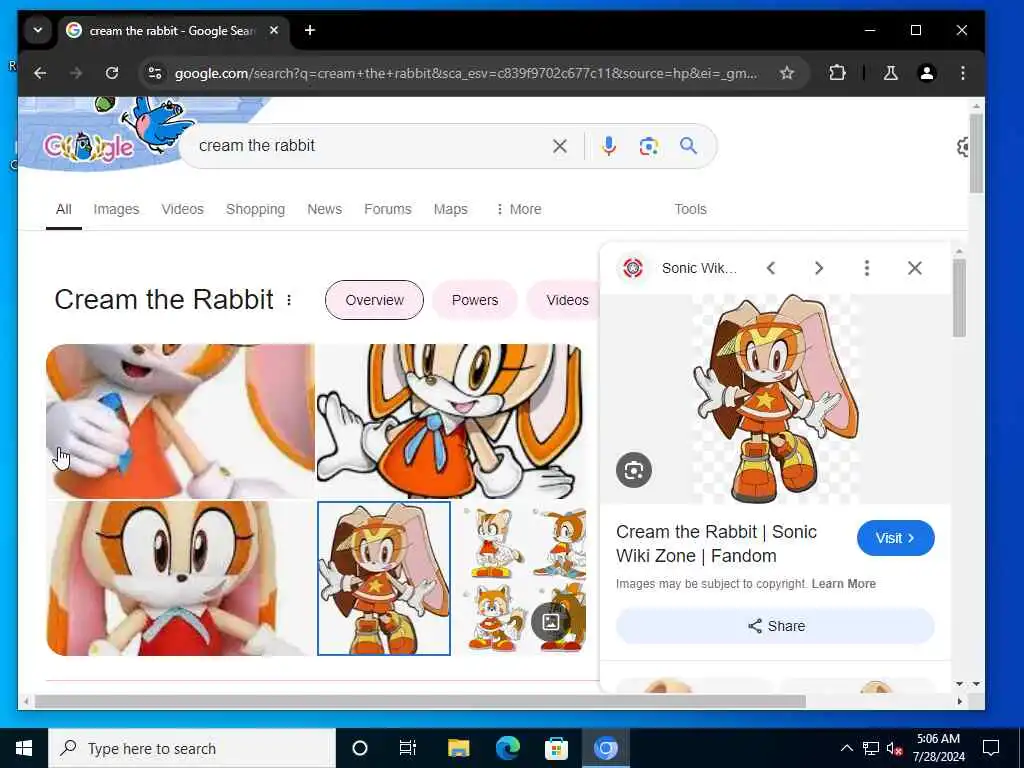Open the Windows Start menu

tap(24, 748)
